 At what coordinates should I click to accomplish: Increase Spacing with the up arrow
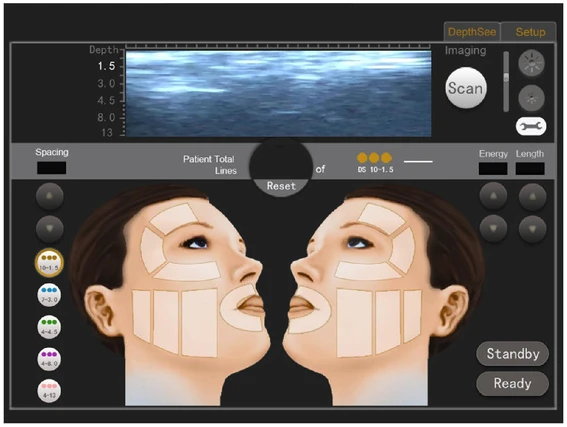[x=50, y=196]
